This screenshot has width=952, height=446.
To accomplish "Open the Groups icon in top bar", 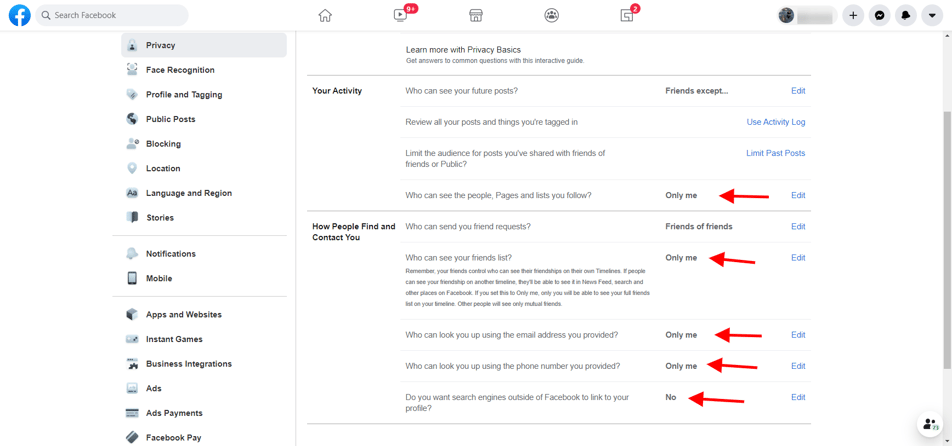I will point(551,16).
